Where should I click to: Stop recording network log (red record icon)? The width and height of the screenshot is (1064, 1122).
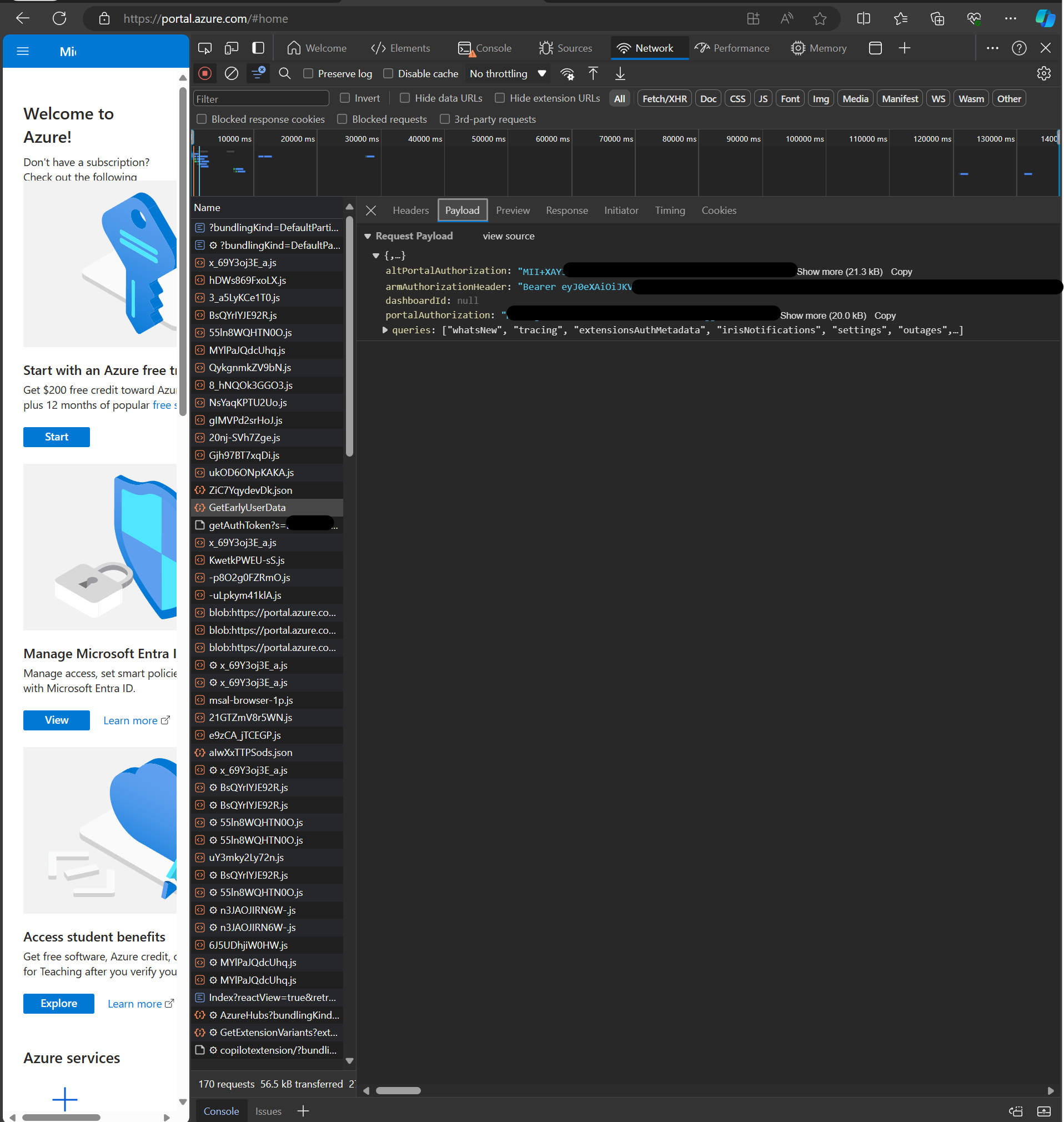pos(205,73)
